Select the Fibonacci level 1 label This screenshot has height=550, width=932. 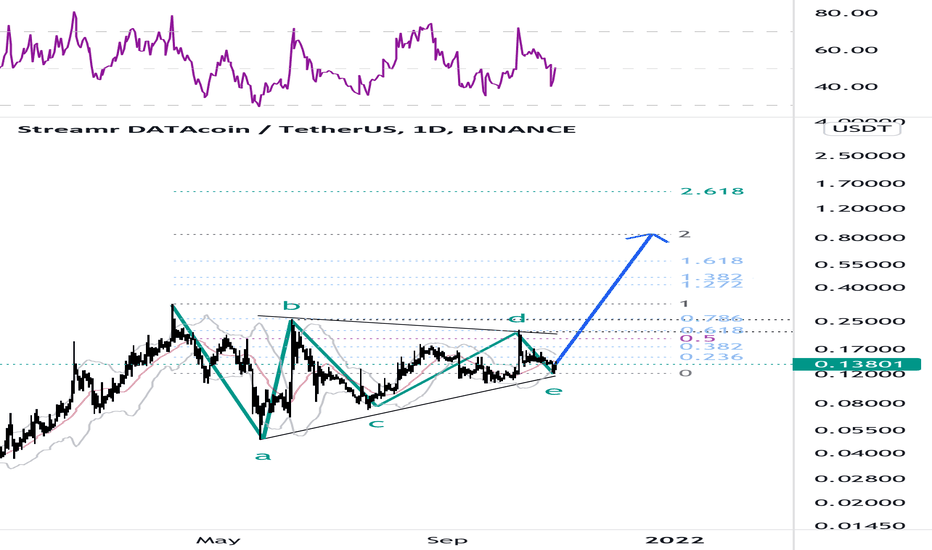[684, 304]
